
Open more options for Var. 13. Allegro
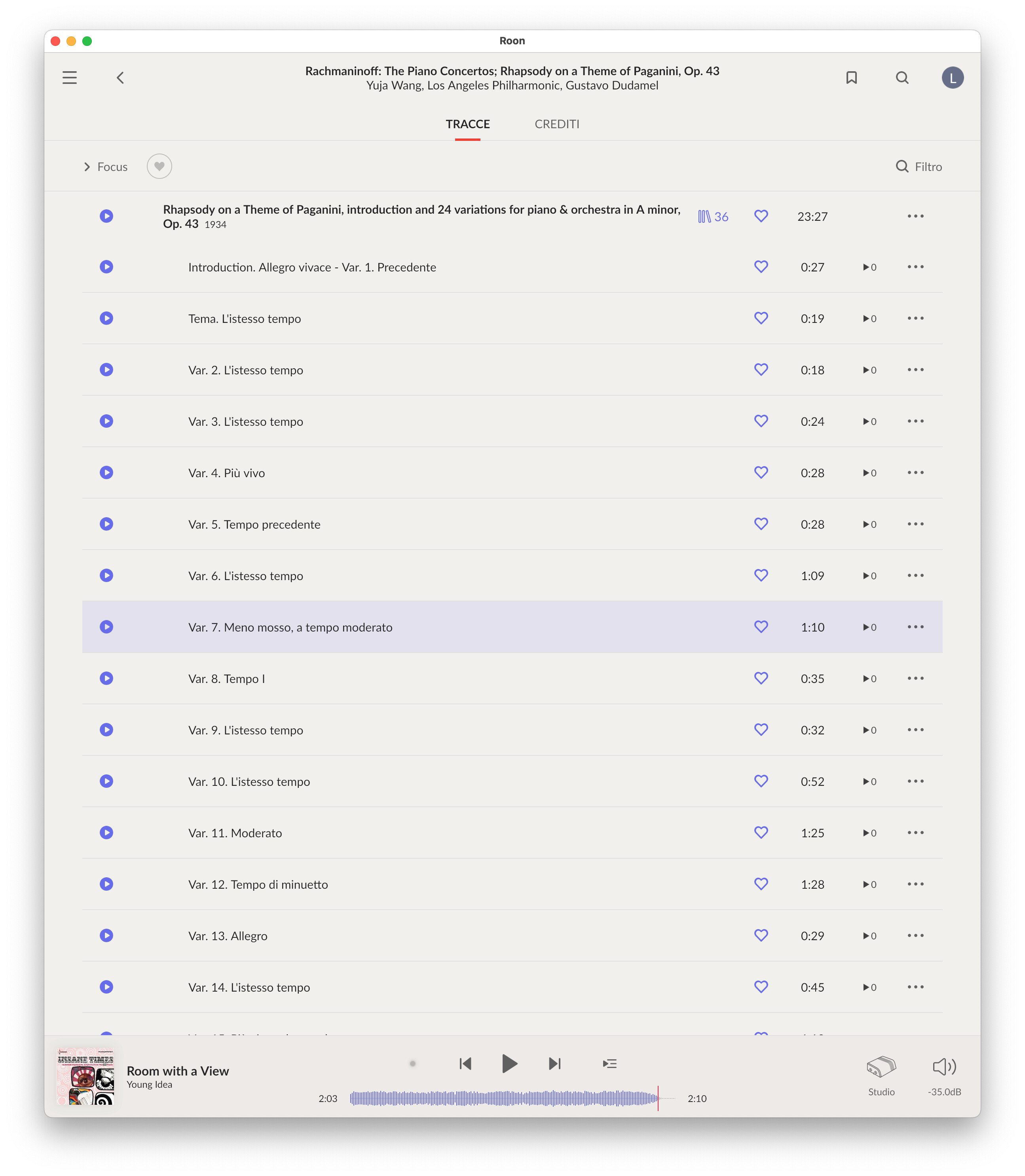pos(915,936)
